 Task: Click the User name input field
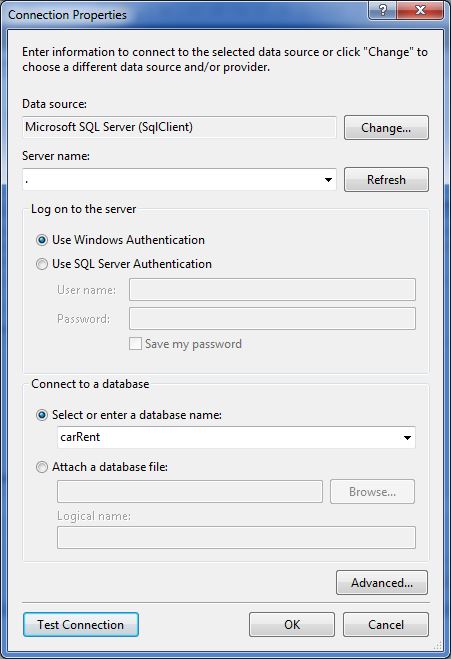tap(272, 290)
